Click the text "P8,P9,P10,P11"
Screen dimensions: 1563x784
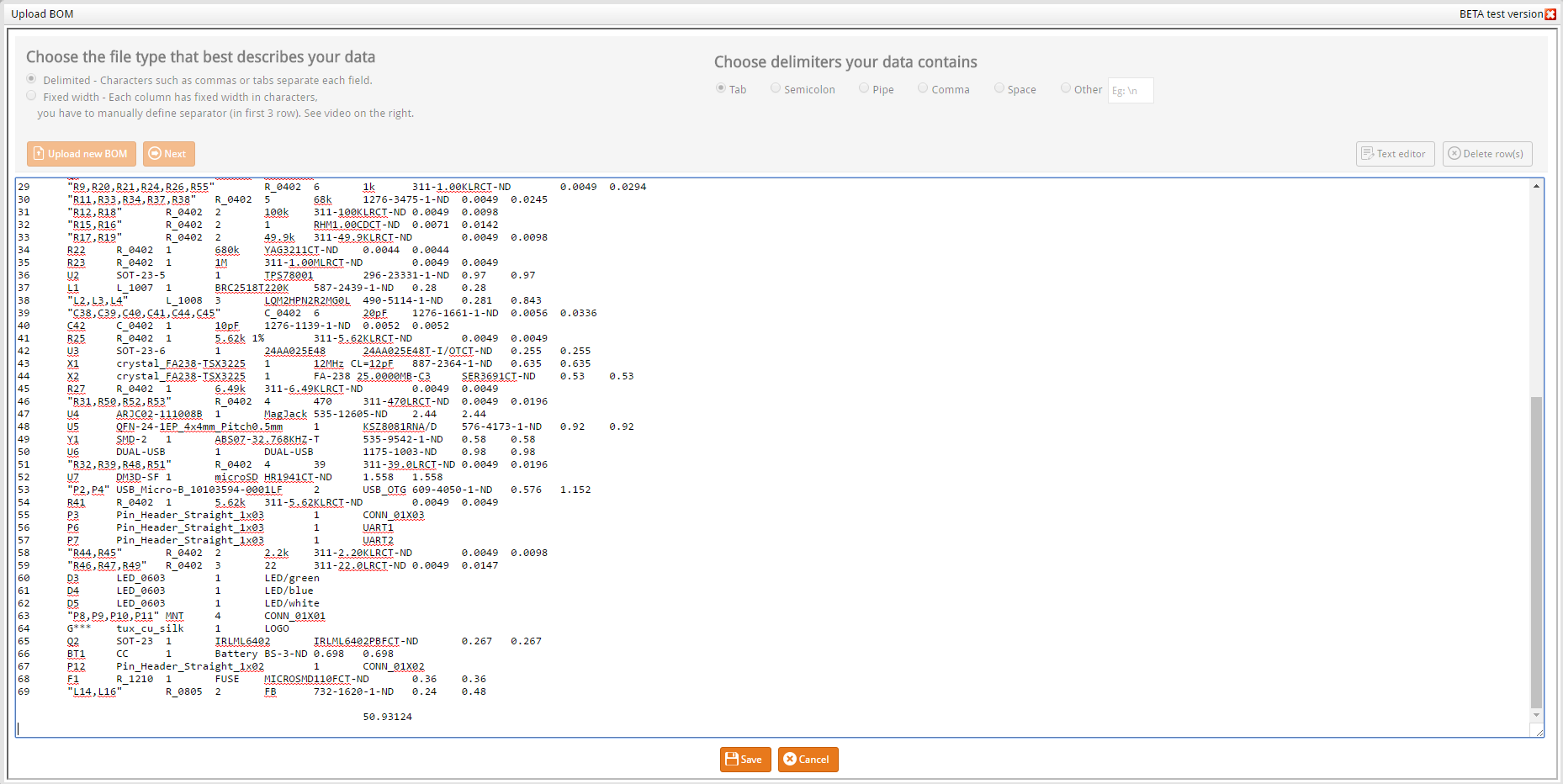coord(113,616)
